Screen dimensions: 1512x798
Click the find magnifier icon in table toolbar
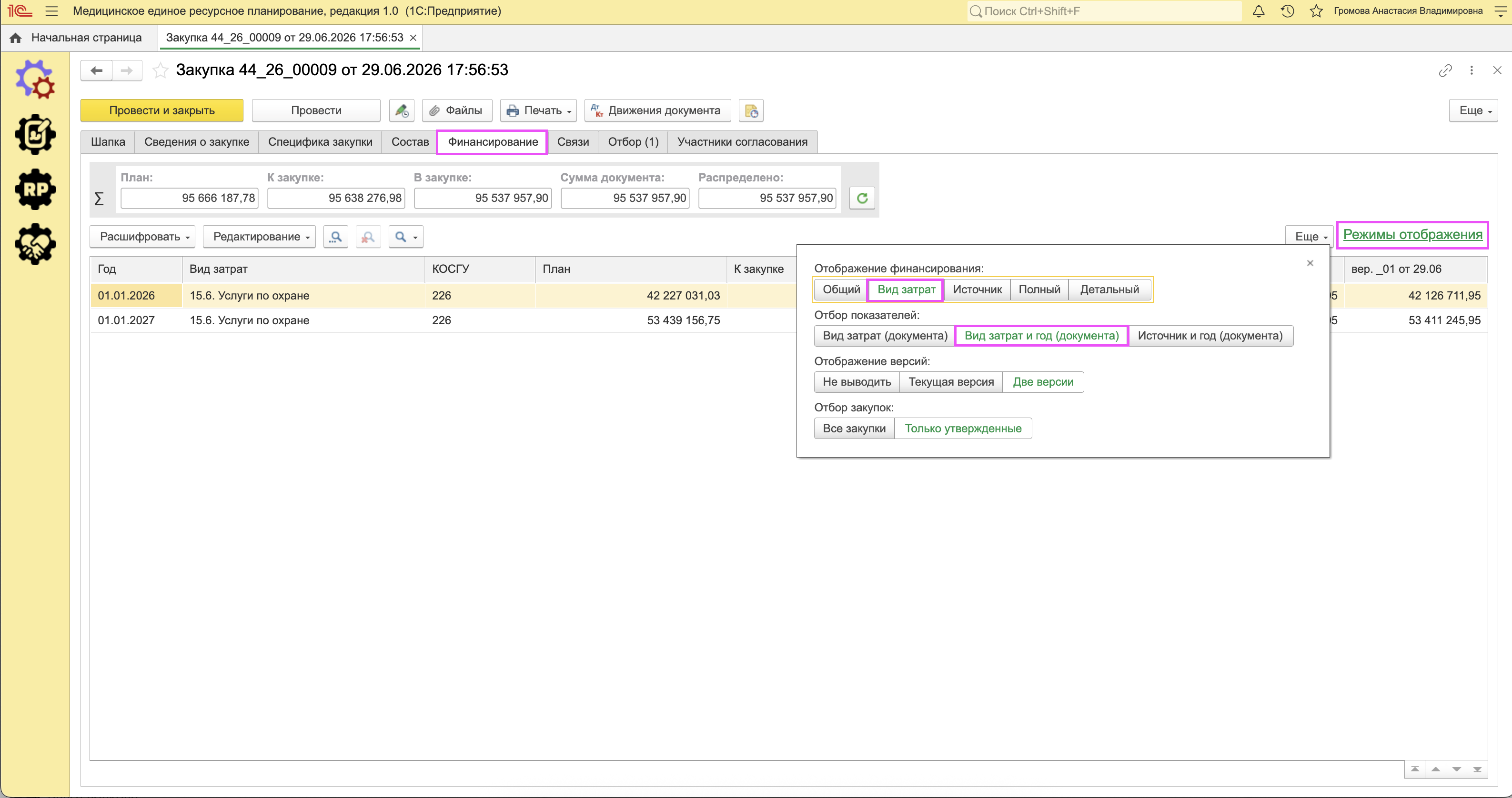coord(335,237)
